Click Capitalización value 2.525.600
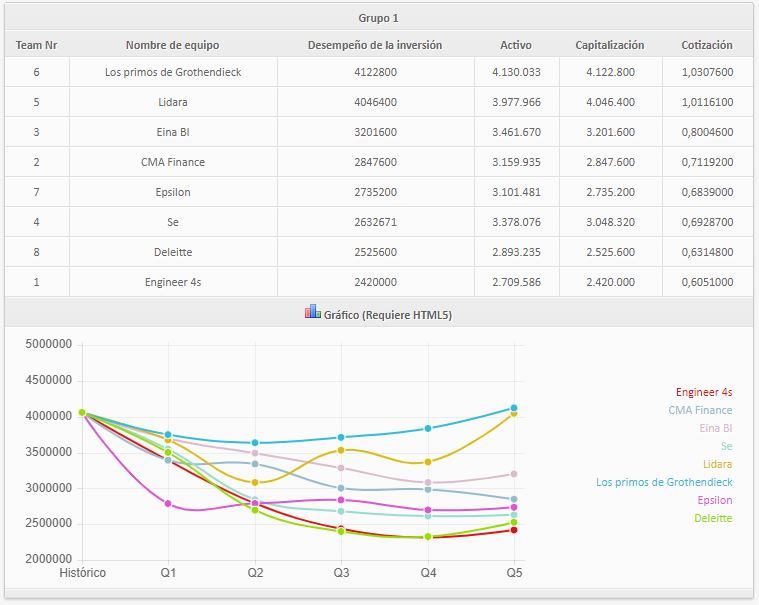The width and height of the screenshot is (759, 605). coord(610,252)
